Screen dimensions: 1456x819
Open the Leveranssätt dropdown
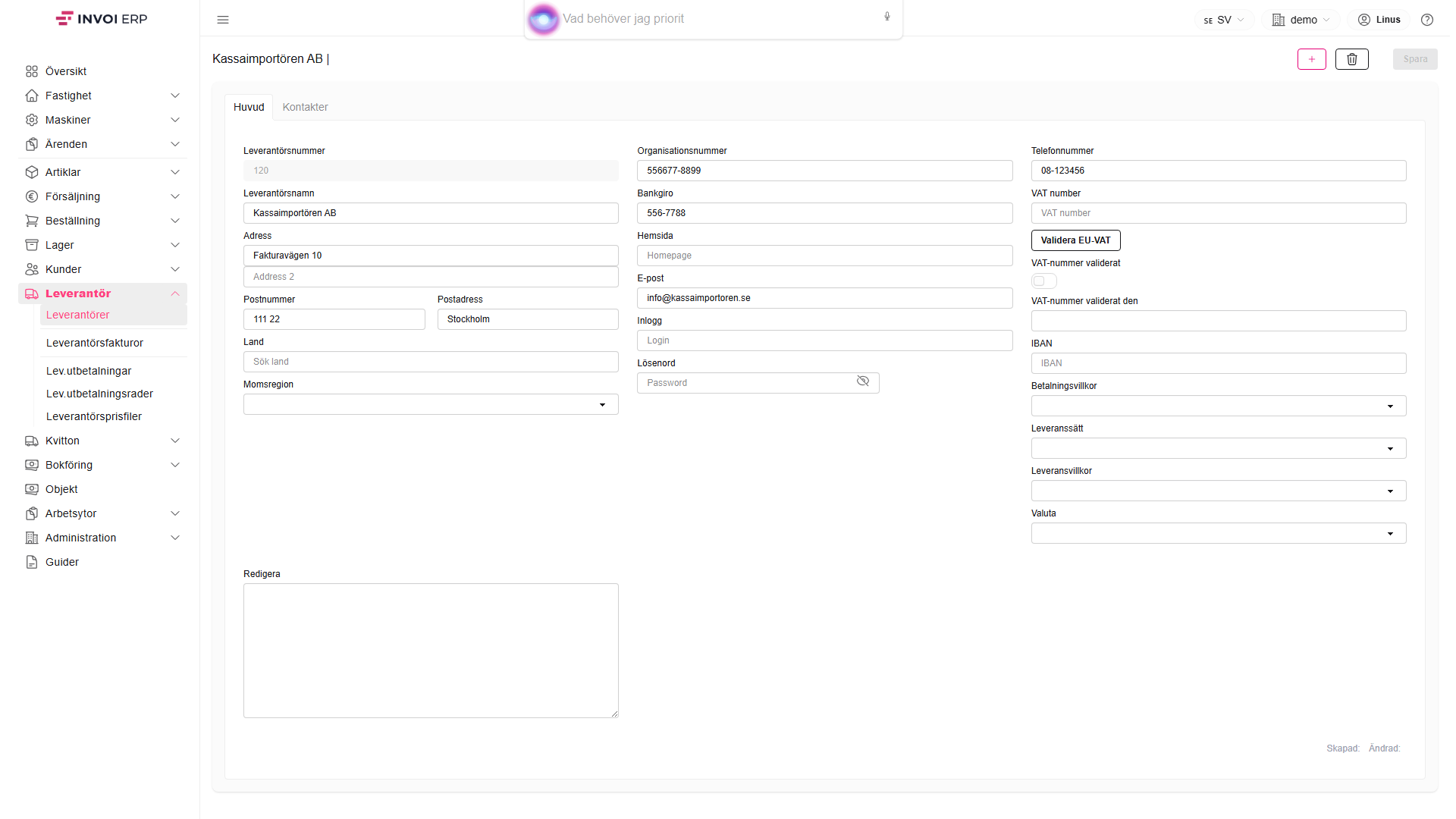pyautogui.click(x=1219, y=448)
